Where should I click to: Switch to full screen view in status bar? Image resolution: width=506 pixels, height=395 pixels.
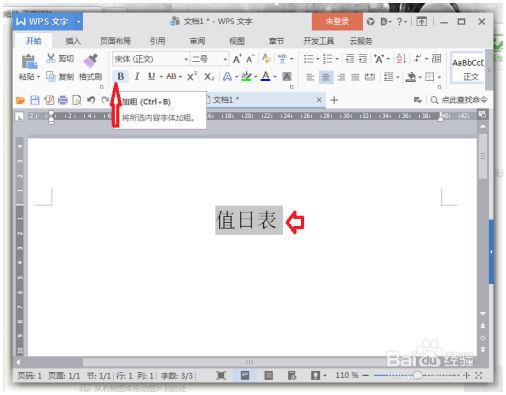tap(221, 376)
